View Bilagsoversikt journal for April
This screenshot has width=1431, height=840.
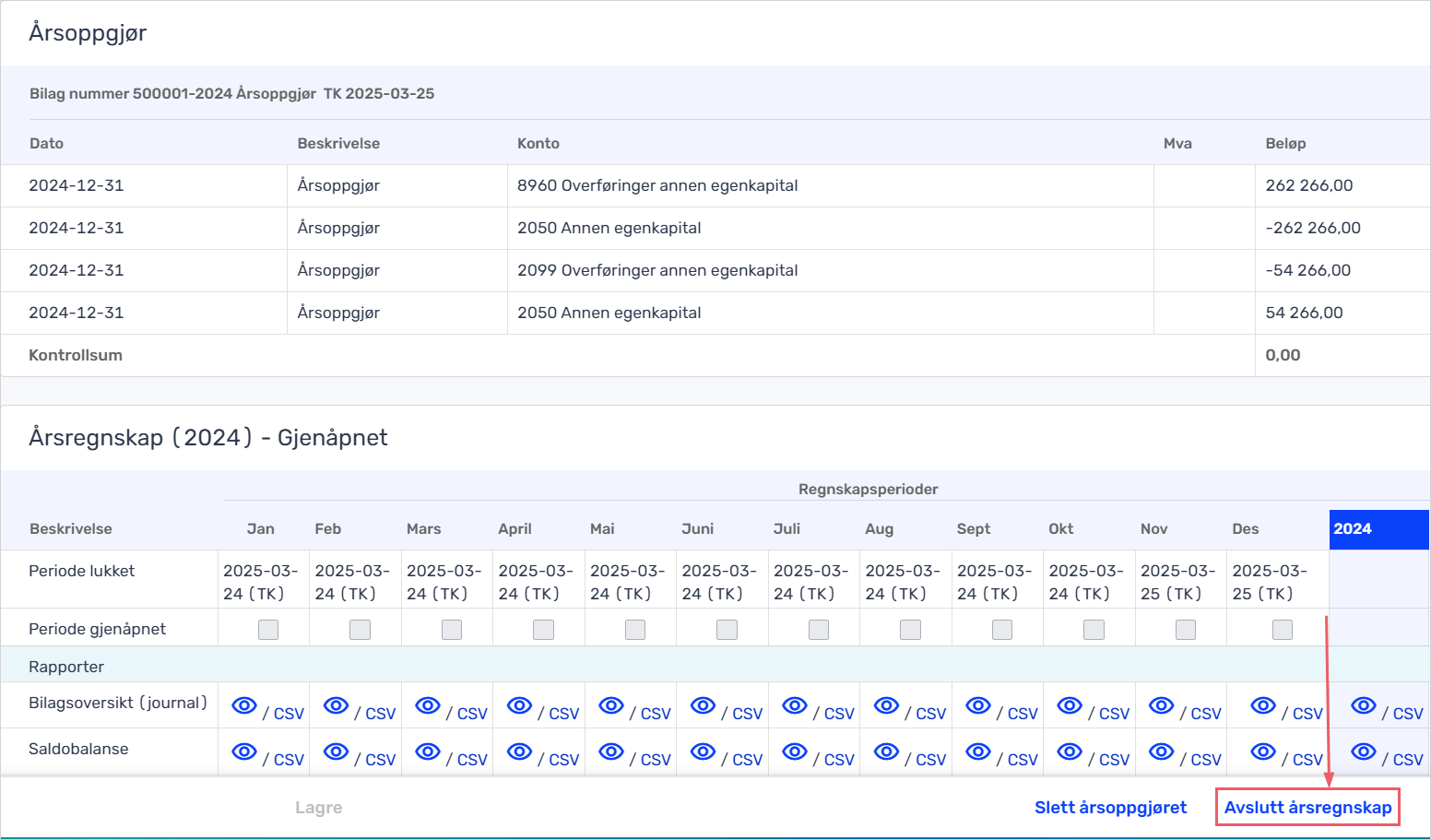coord(520,705)
